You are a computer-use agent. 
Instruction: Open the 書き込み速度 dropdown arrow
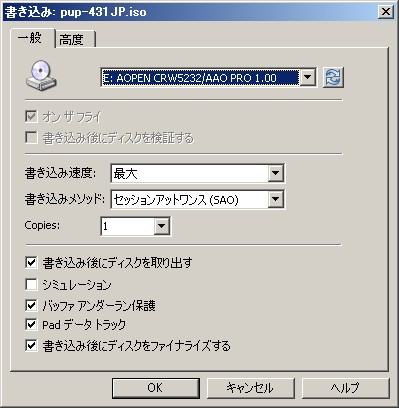click(x=275, y=173)
